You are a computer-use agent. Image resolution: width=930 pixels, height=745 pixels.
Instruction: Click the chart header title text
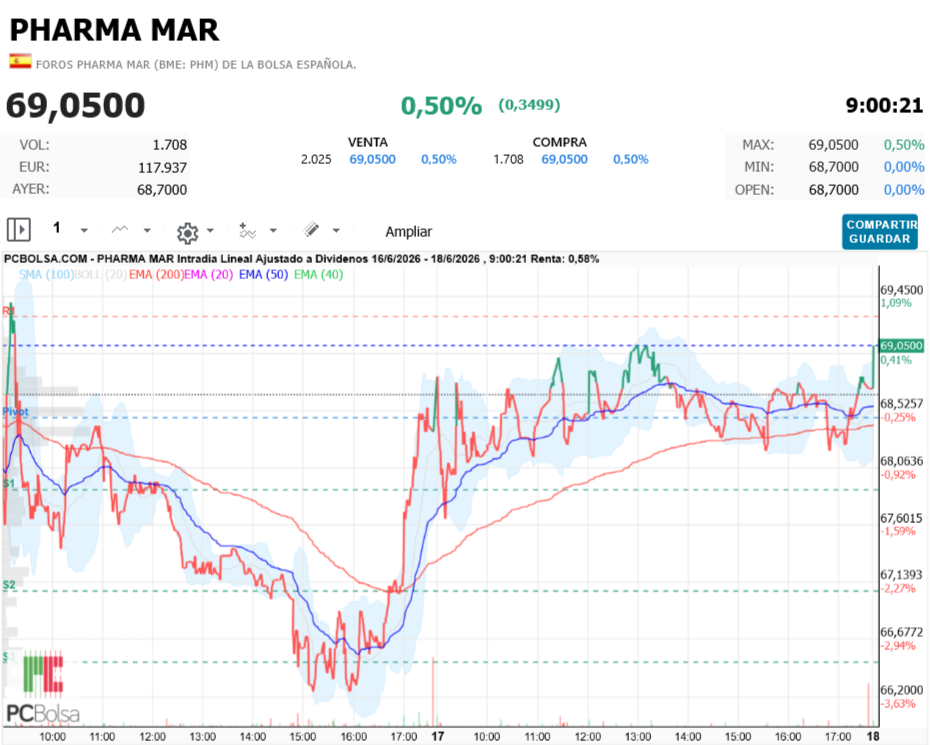click(x=301, y=259)
